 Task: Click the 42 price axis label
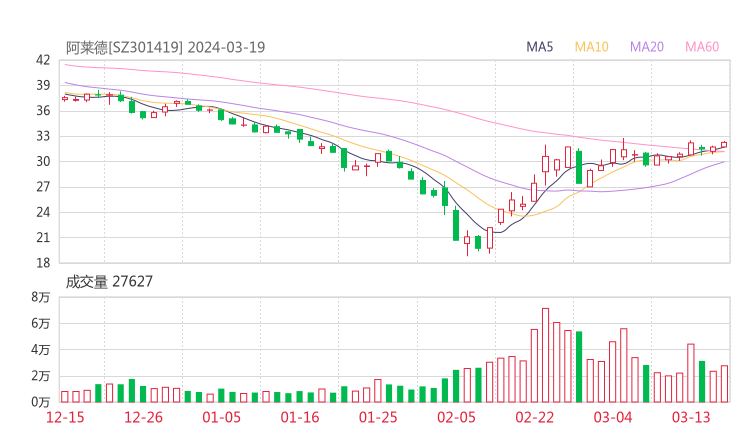click(43, 60)
